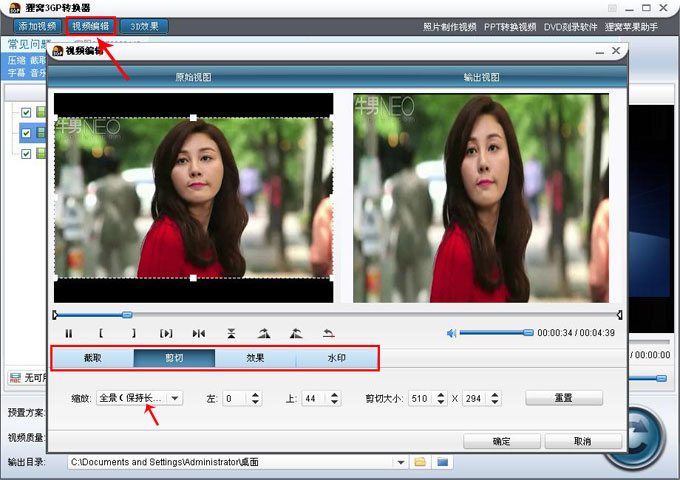This screenshot has width=680, height=480.
Task: Click the 重置 reset button
Action: (564, 398)
